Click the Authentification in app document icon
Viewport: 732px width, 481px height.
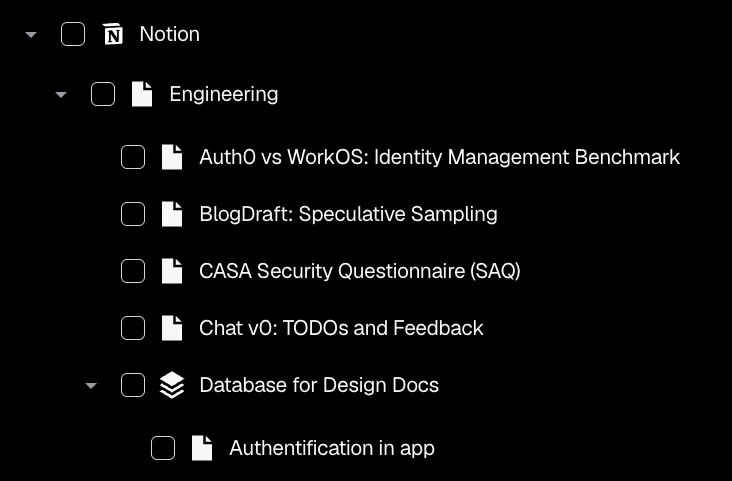tap(203, 448)
